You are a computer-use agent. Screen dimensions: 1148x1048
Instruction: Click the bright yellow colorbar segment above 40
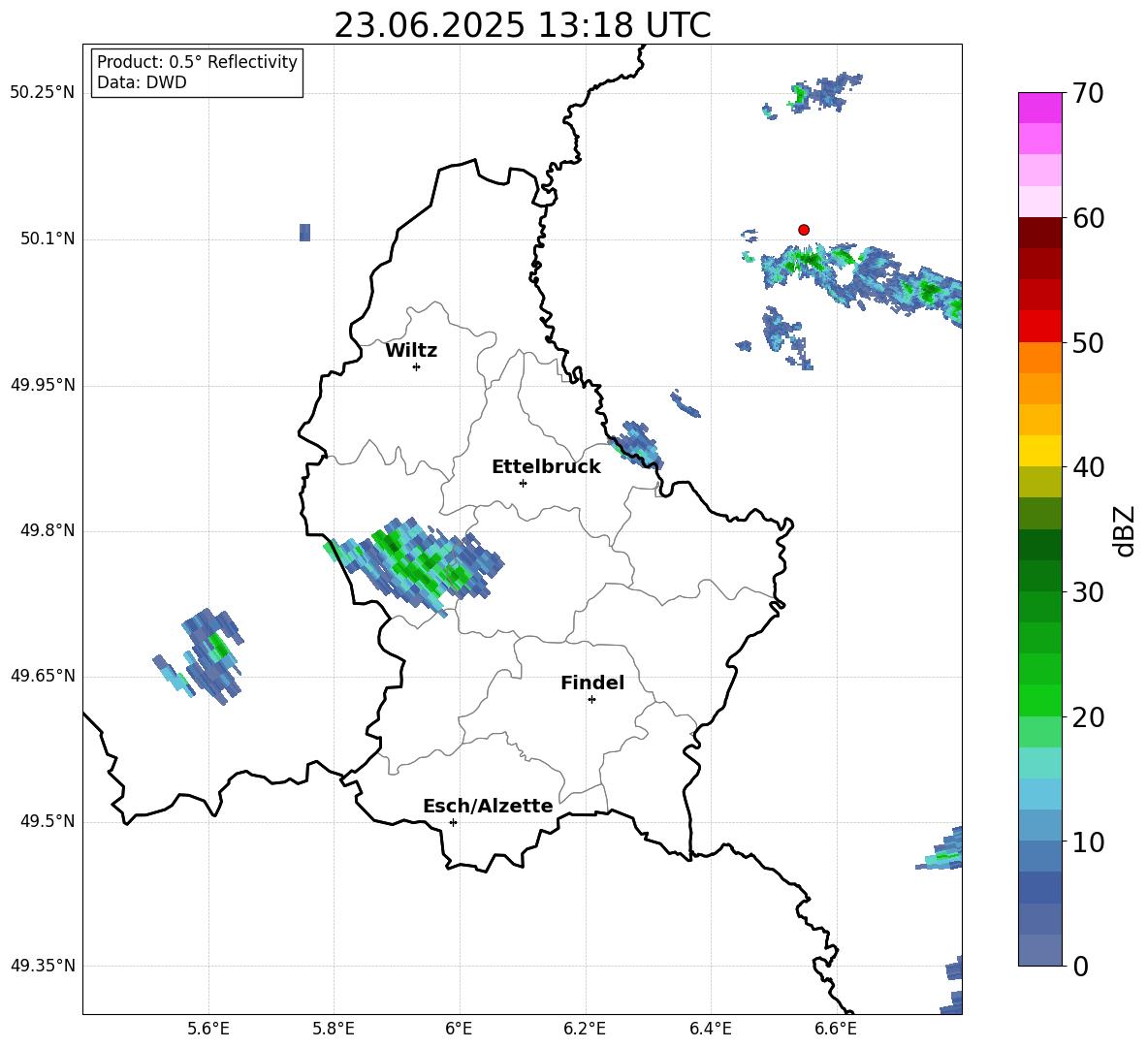point(1039,451)
